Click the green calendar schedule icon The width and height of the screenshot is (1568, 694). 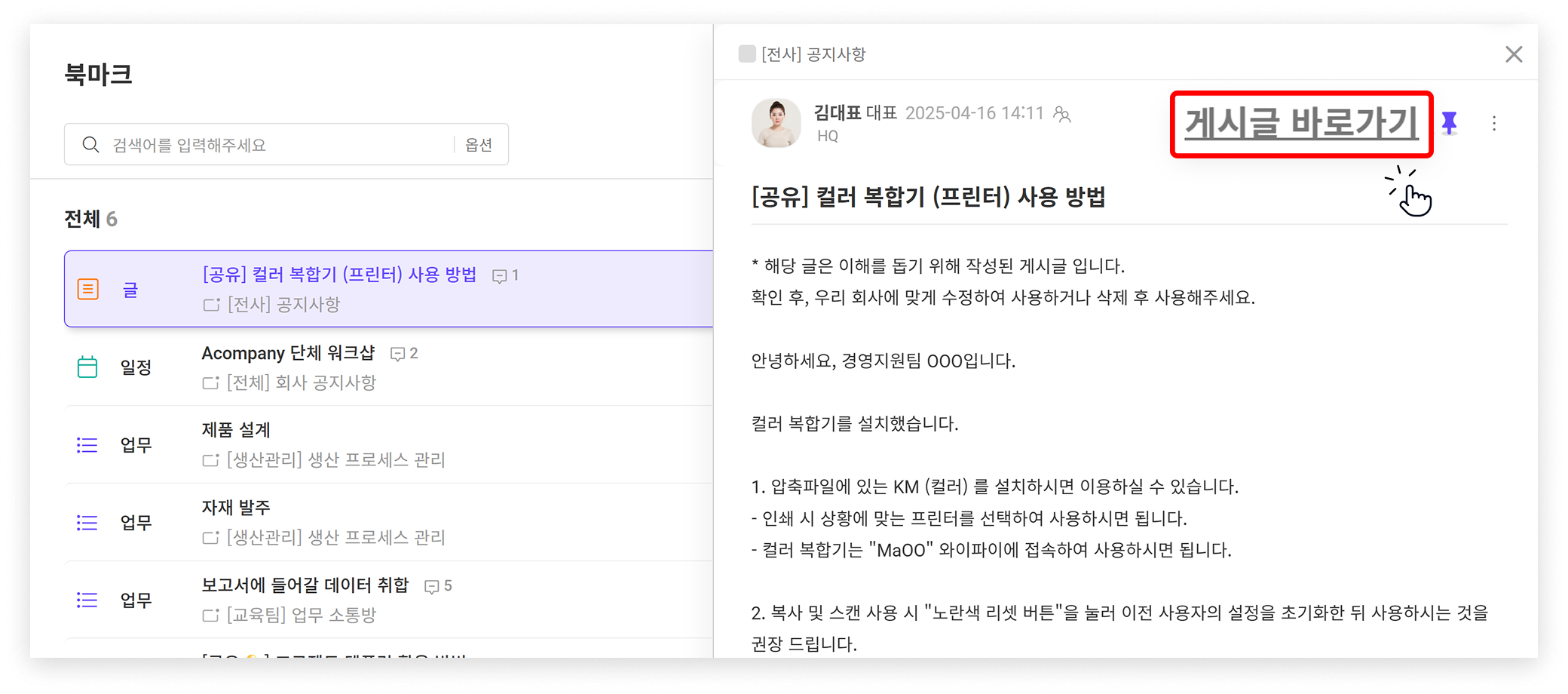pos(87,367)
